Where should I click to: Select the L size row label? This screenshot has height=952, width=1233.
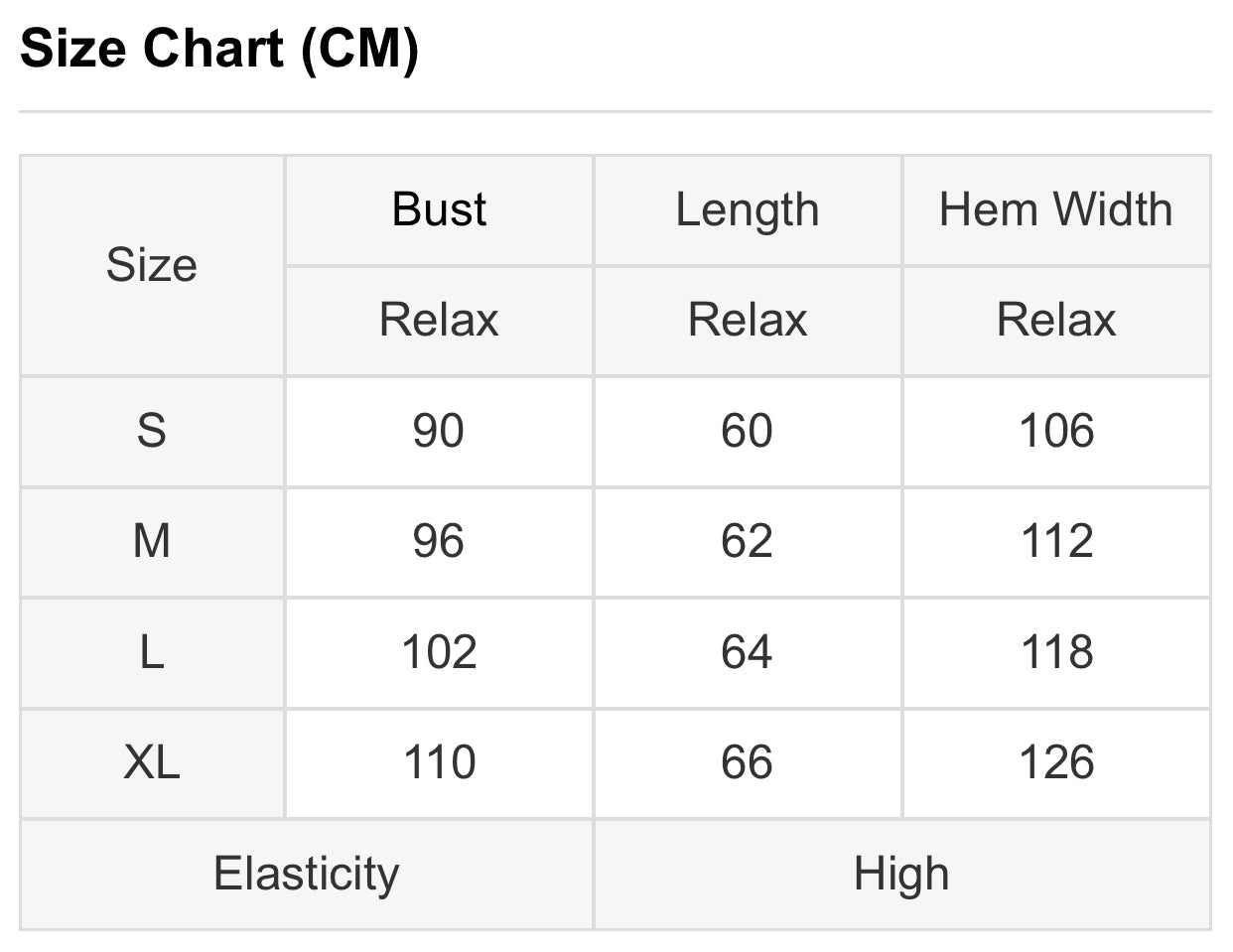coord(152,652)
